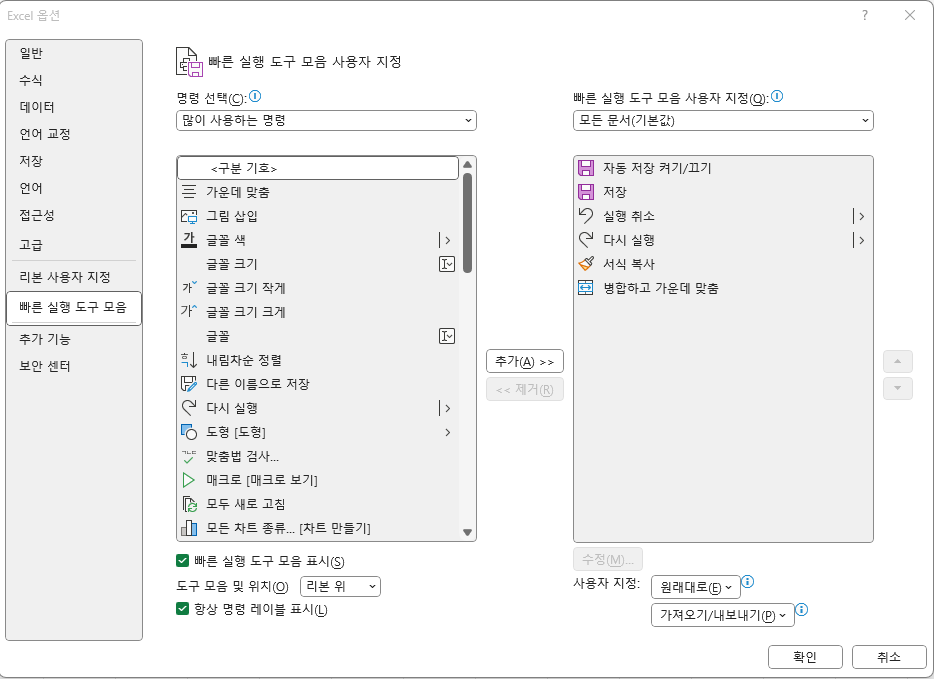Click the 실행 취소 undo icon
This screenshot has width=934, height=679.
586,216
